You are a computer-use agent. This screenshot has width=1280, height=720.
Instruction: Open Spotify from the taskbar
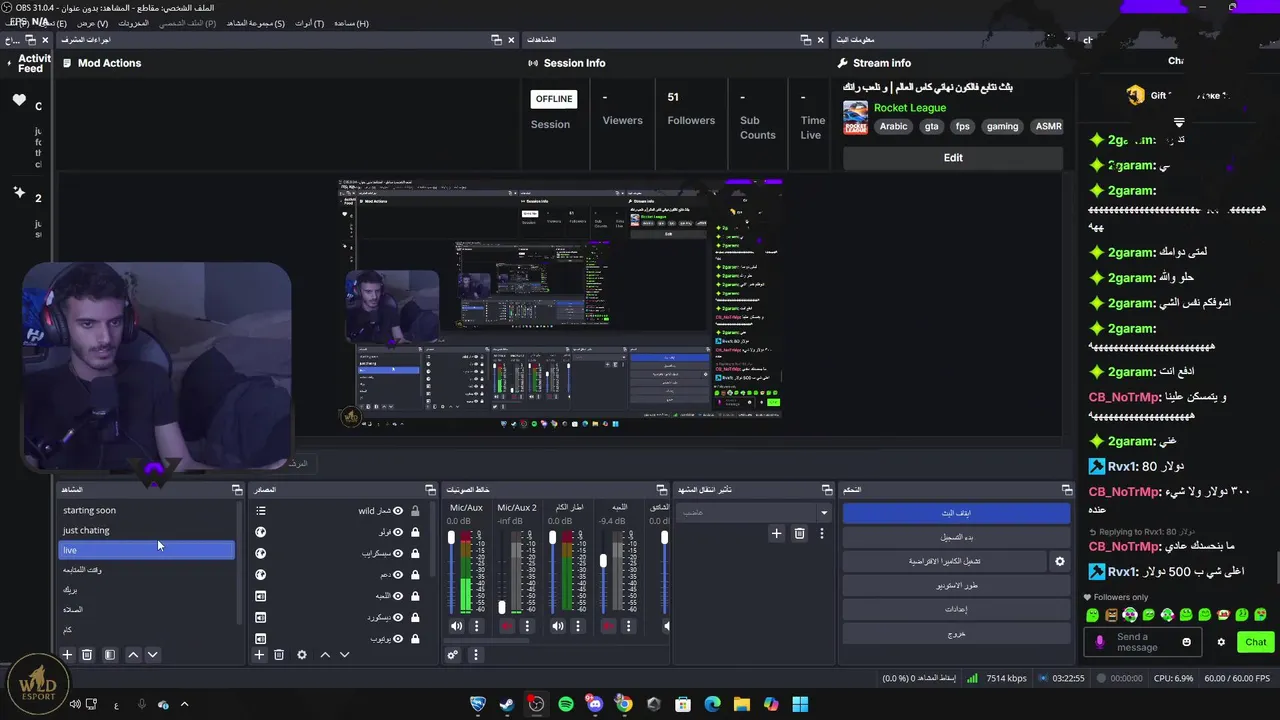point(566,705)
